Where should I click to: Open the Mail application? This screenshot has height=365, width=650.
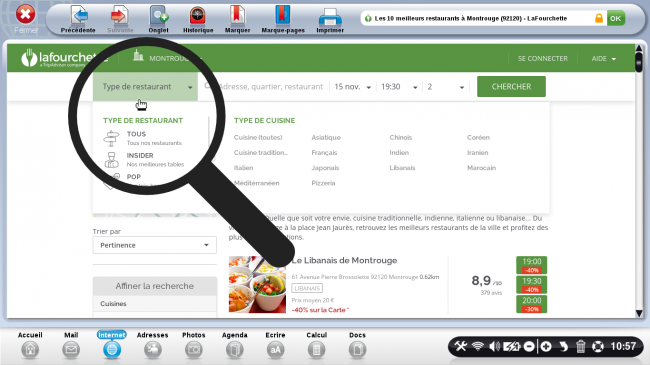[71, 346]
